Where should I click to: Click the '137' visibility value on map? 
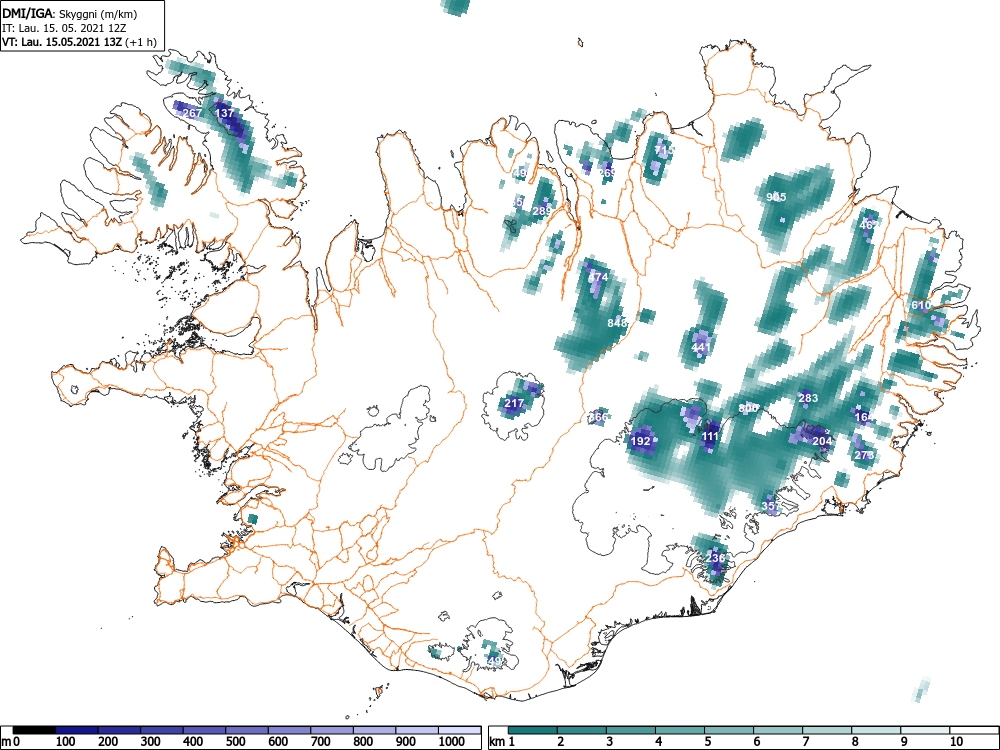click(225, 113)
